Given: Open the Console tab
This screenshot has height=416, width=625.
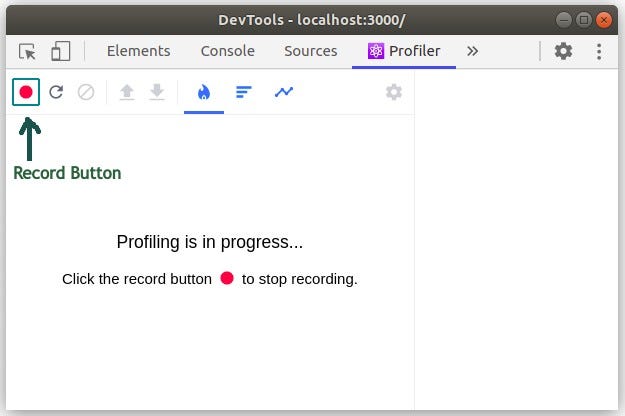Looking at the screenshot, I should [x=228, y=51].
